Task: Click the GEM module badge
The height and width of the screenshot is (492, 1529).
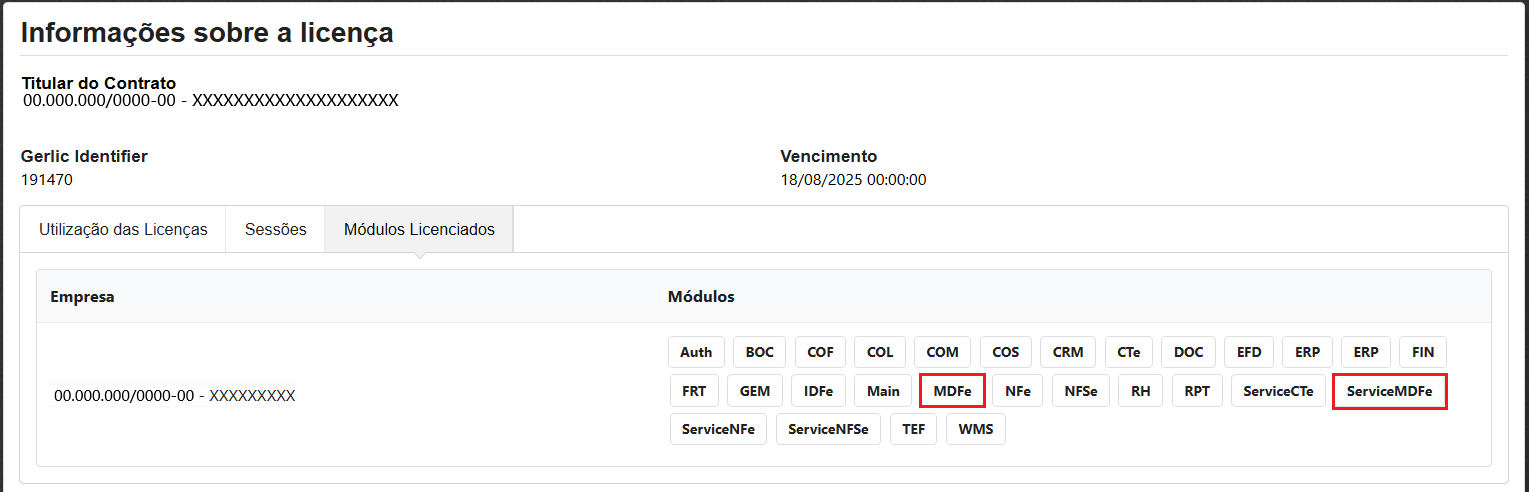Action: [755, 391]
